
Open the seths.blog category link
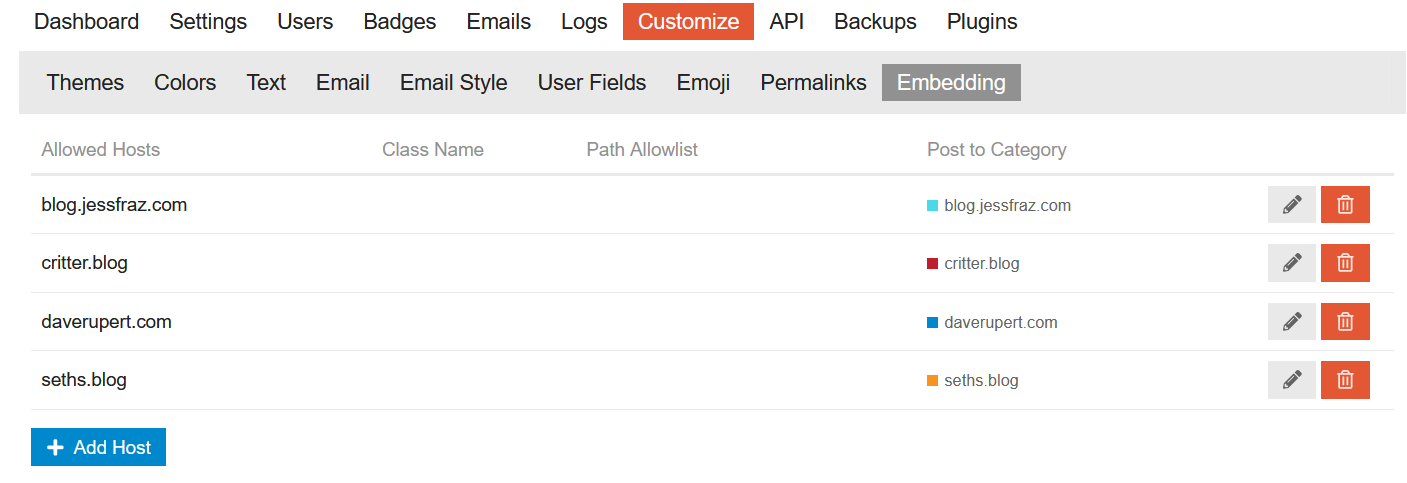tap(981, 381)
